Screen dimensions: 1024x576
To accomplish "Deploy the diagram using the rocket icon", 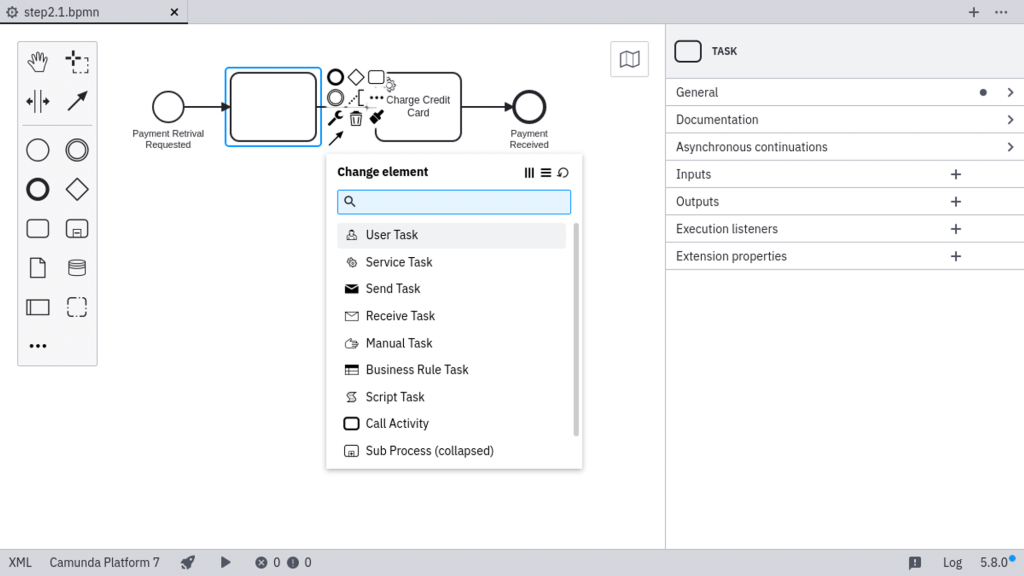I will [x=188, y=563].
